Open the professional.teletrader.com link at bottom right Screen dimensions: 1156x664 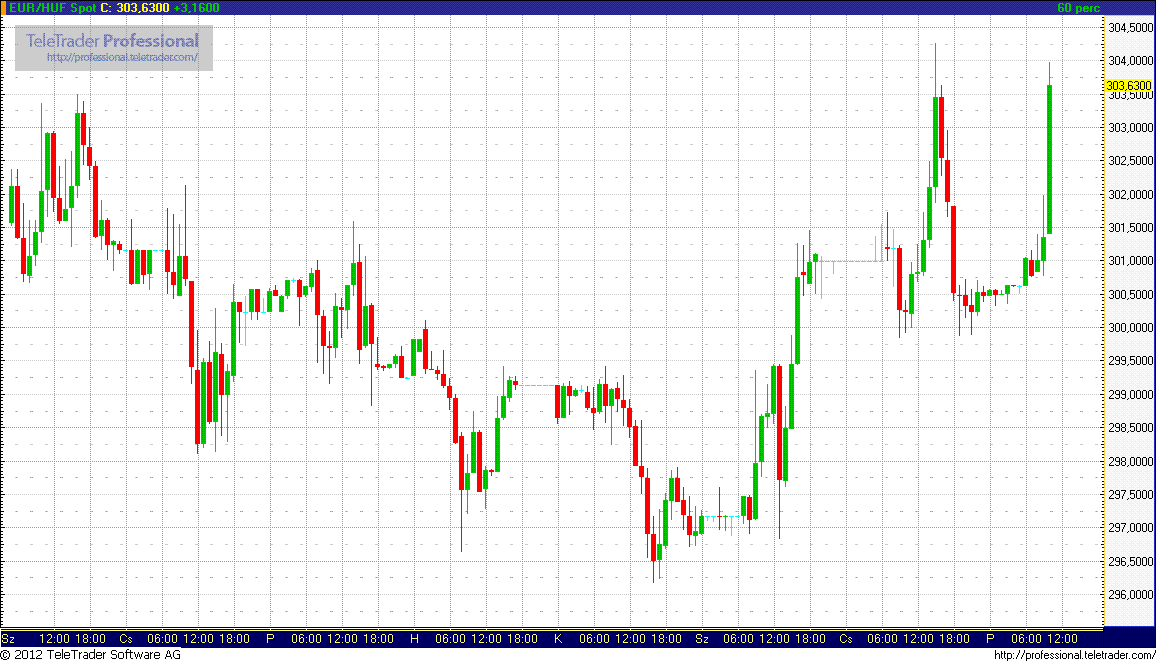1074,655
